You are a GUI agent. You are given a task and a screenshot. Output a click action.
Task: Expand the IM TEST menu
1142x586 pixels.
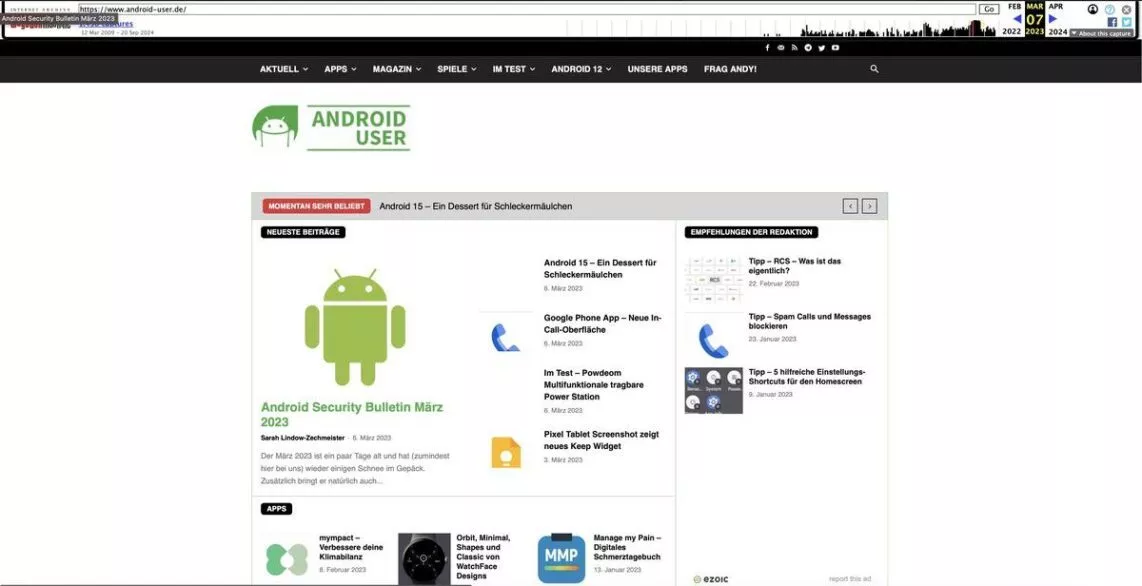[x=514, y=69]
